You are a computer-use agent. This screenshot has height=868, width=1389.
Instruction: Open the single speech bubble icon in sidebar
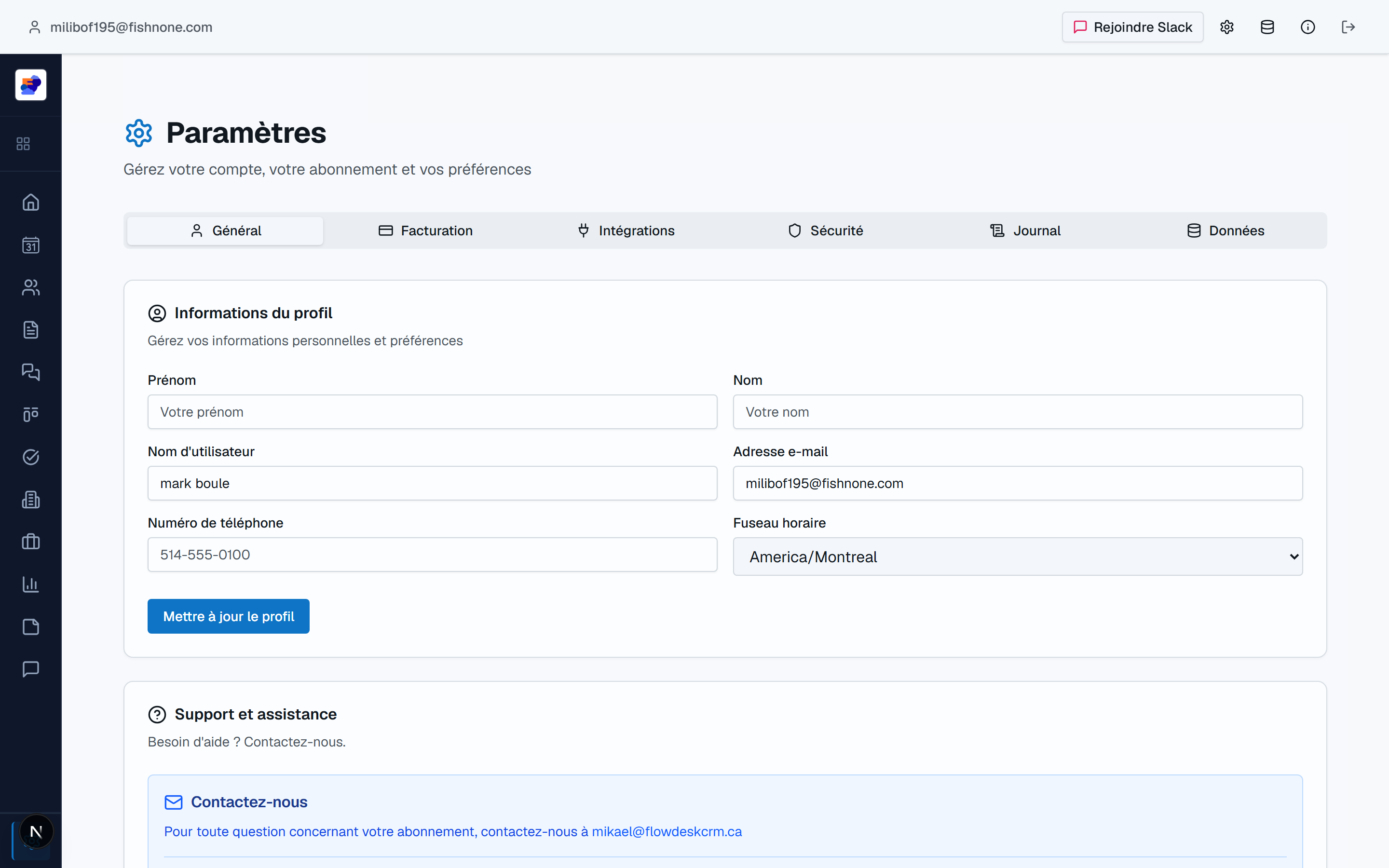[x=31, y=669]
